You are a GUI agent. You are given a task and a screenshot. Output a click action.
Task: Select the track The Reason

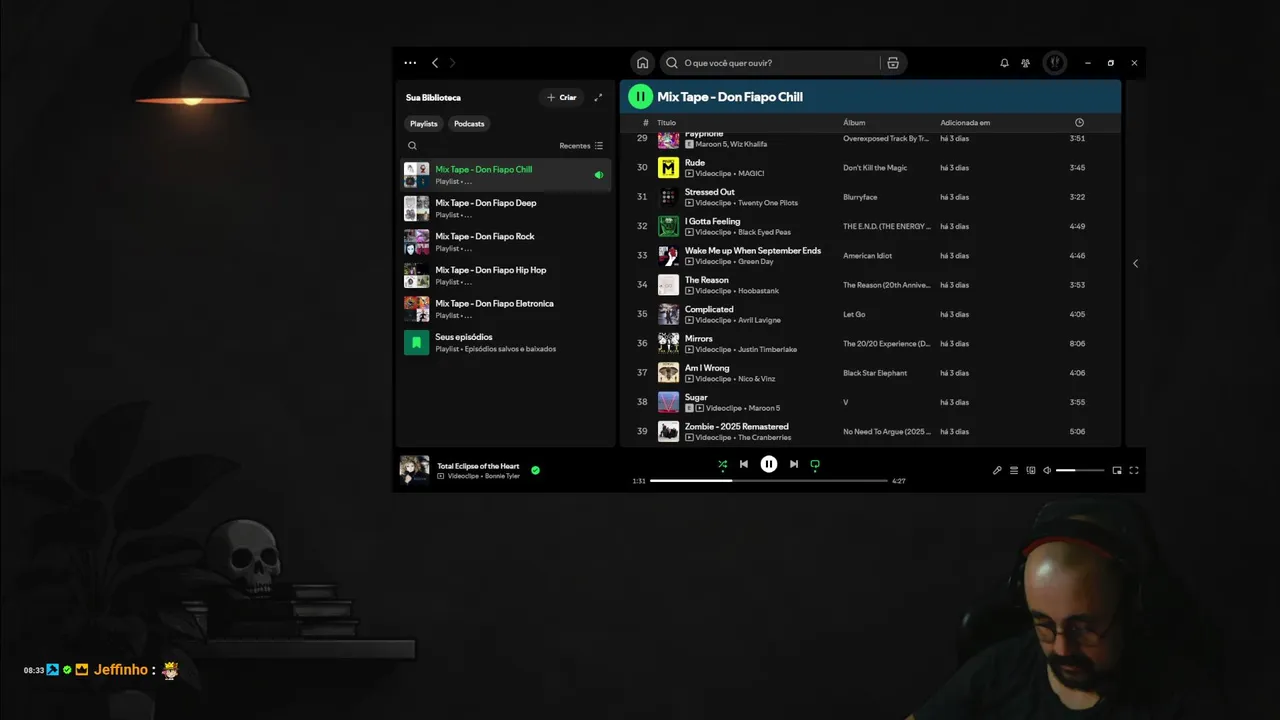point(870,285)
